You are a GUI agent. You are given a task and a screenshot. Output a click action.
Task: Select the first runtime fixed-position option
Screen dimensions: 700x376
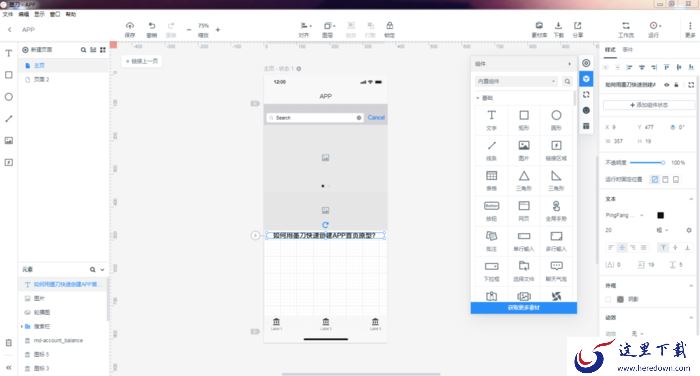pos(654,180)
